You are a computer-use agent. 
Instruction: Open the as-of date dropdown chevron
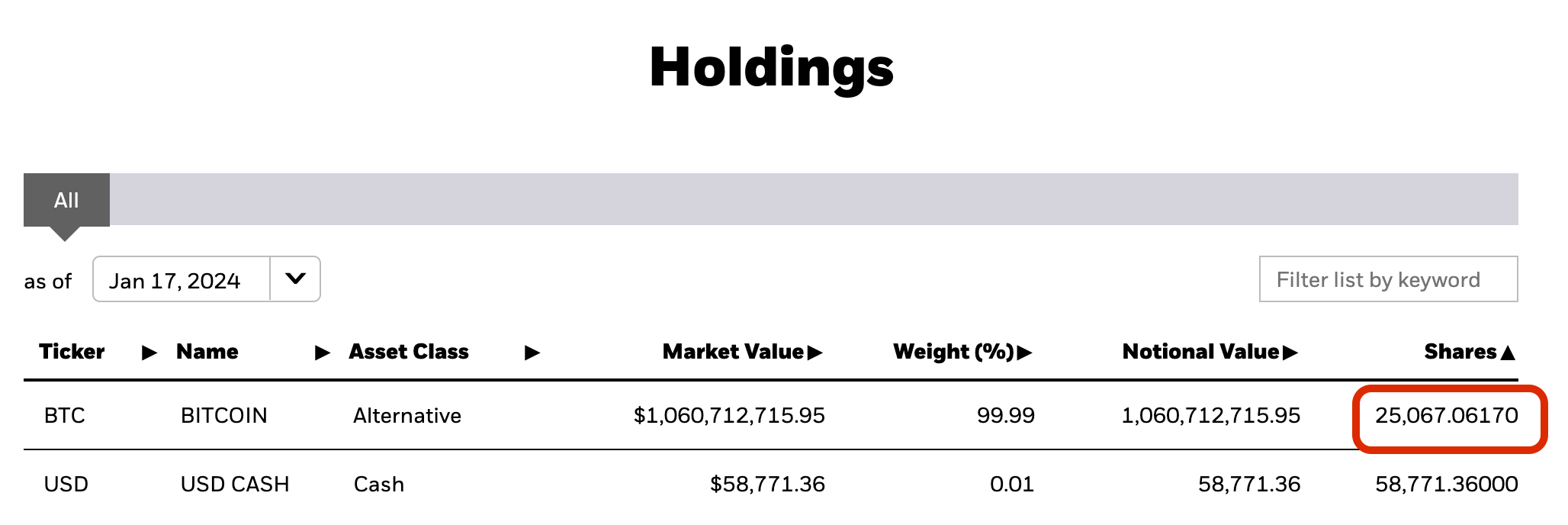click(x=295, y=279)
